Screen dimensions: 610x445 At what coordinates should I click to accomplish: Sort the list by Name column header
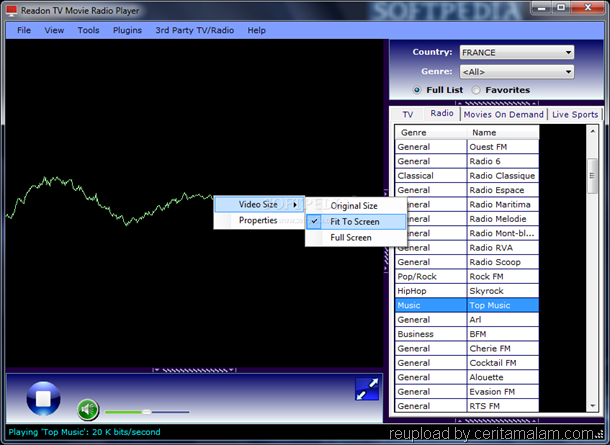point(503,133)
